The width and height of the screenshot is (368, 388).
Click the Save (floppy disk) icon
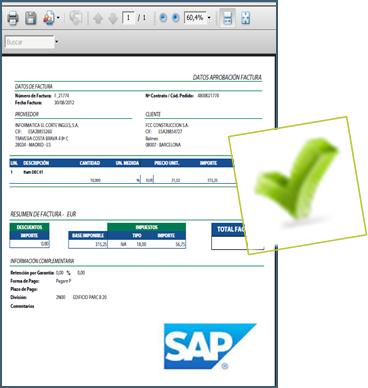[x=31, y=18]
